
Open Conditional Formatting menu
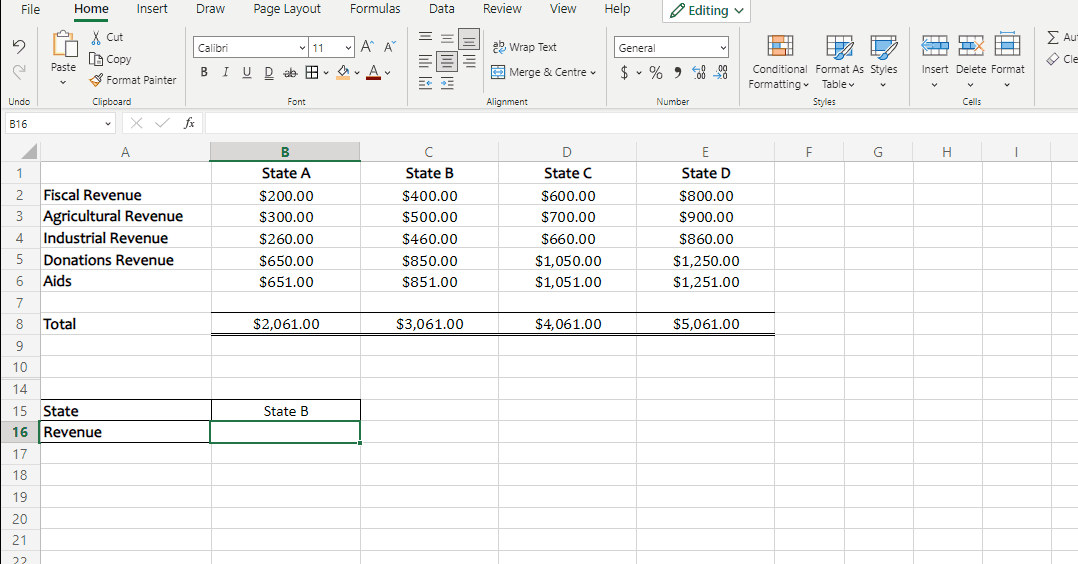(780, 62)
